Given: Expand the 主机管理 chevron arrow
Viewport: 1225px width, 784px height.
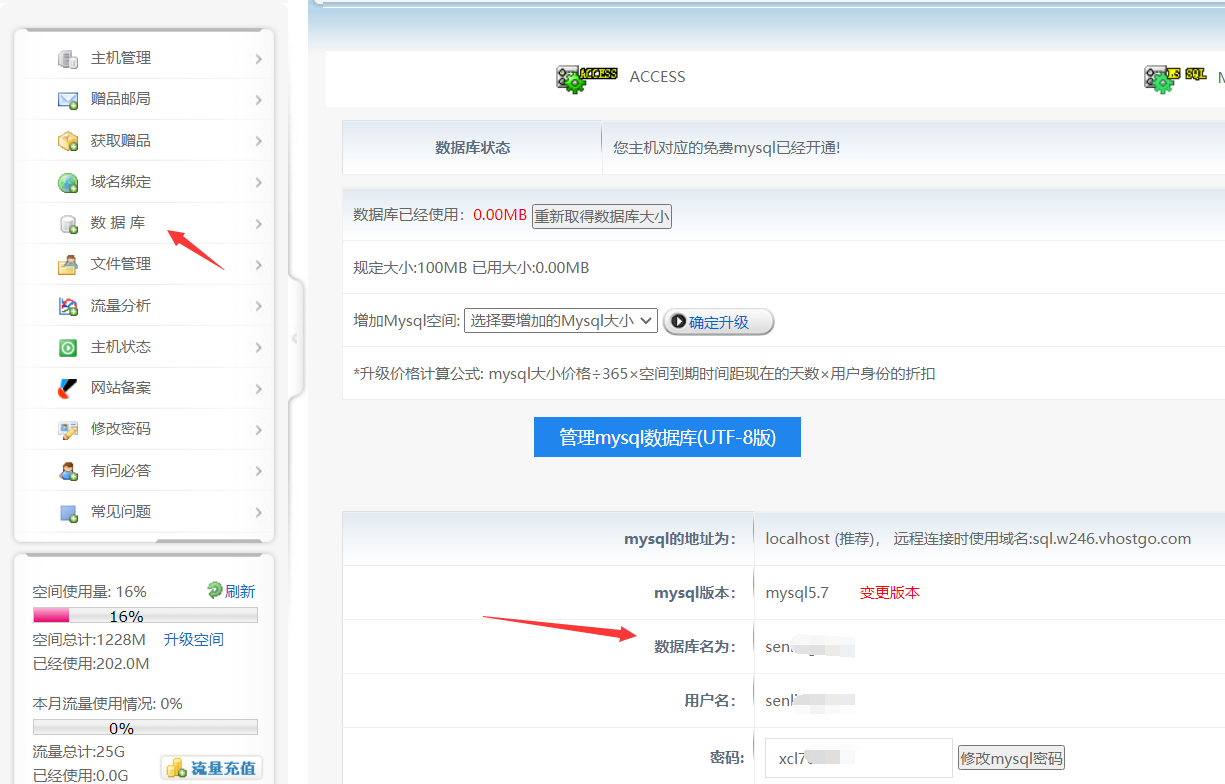Looking at the screenshot, I should 258,59.
